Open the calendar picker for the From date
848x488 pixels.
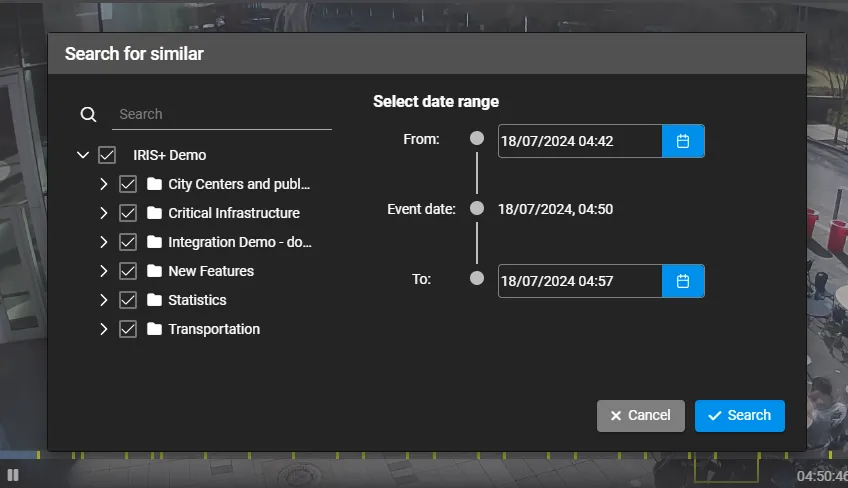[683, 141]
